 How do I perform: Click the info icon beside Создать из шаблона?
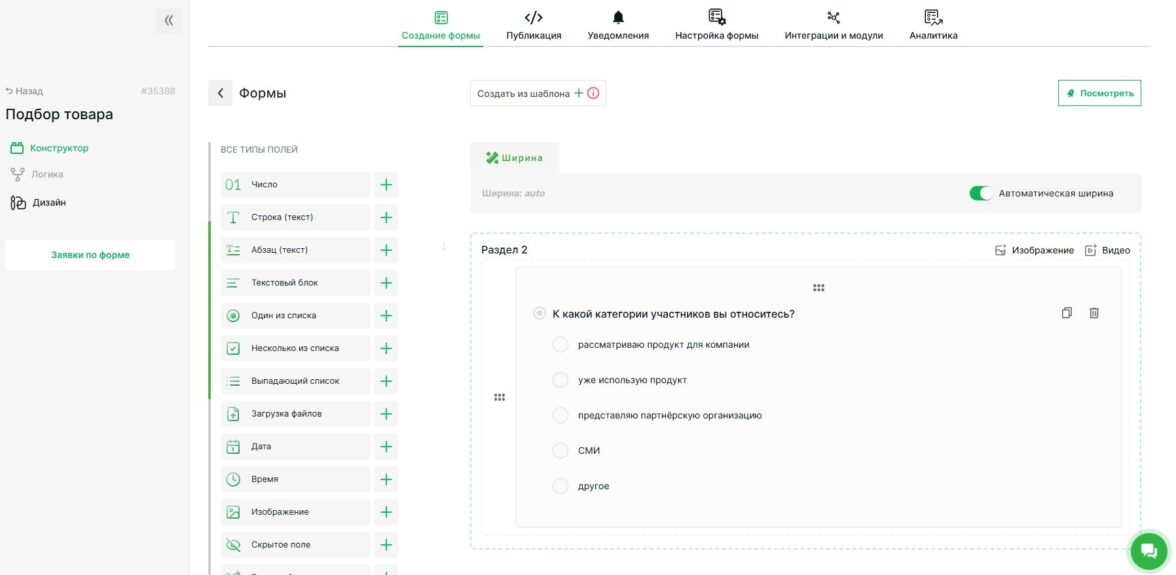click(x=593, y=94)
